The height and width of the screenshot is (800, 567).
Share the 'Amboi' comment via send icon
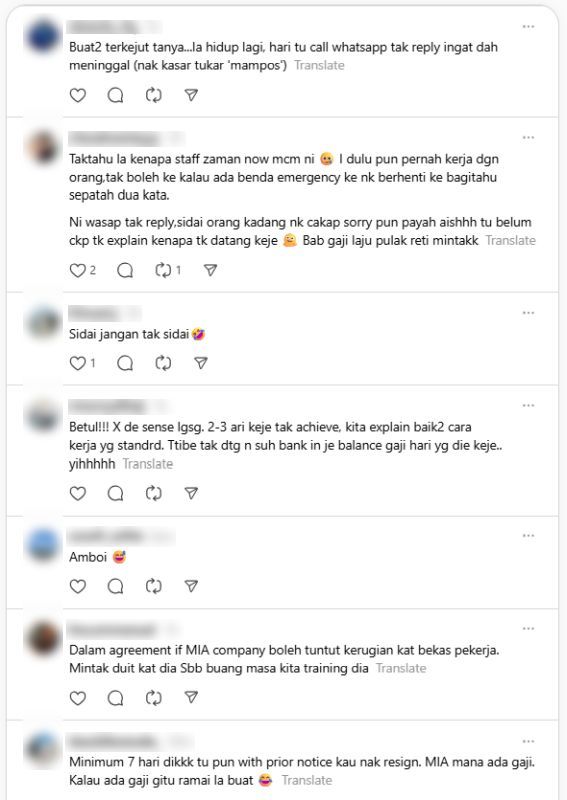(x=191, y=586)
